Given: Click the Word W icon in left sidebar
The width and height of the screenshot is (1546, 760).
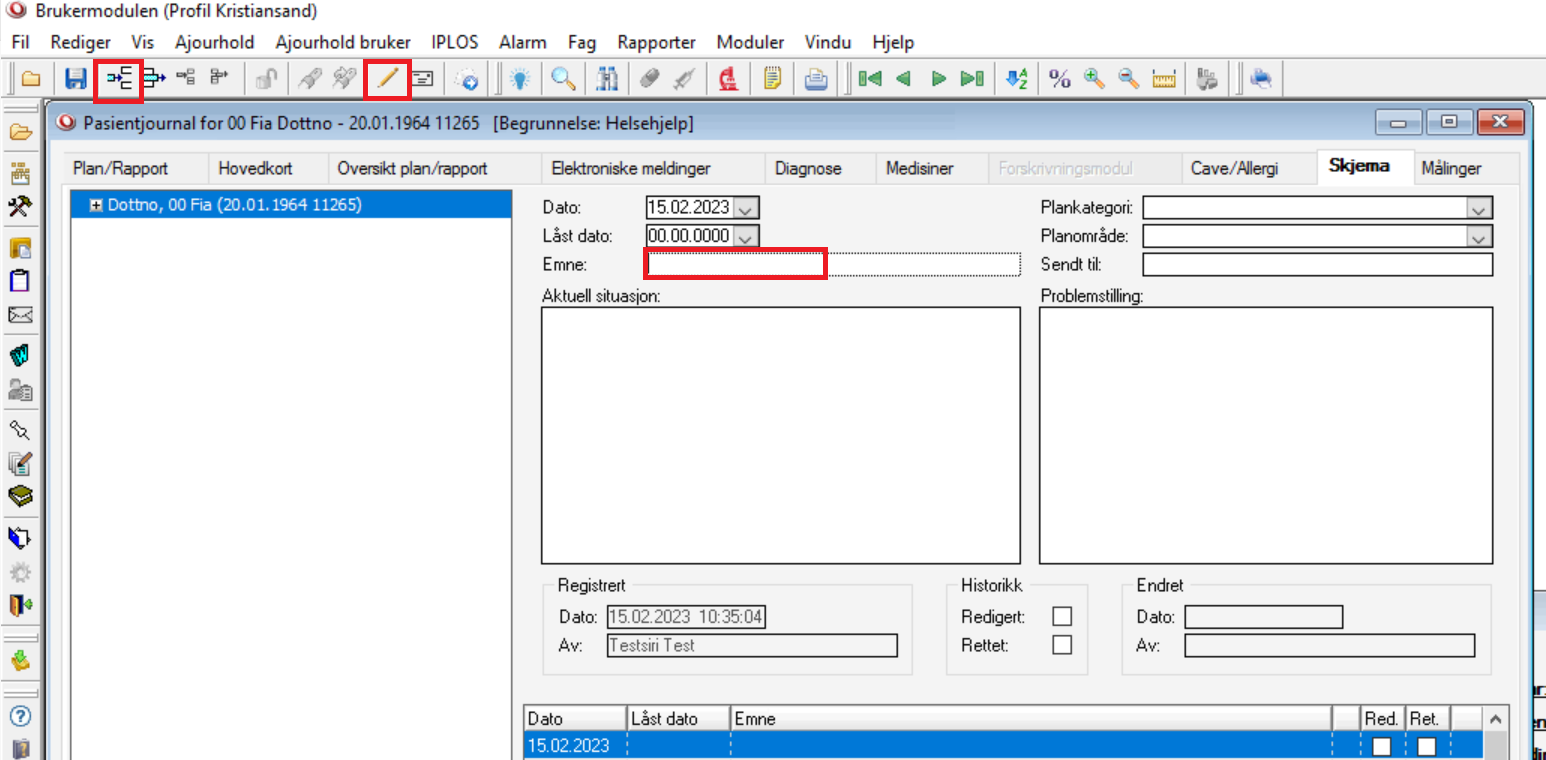Looking at the screenshot, I should [20, 355].
